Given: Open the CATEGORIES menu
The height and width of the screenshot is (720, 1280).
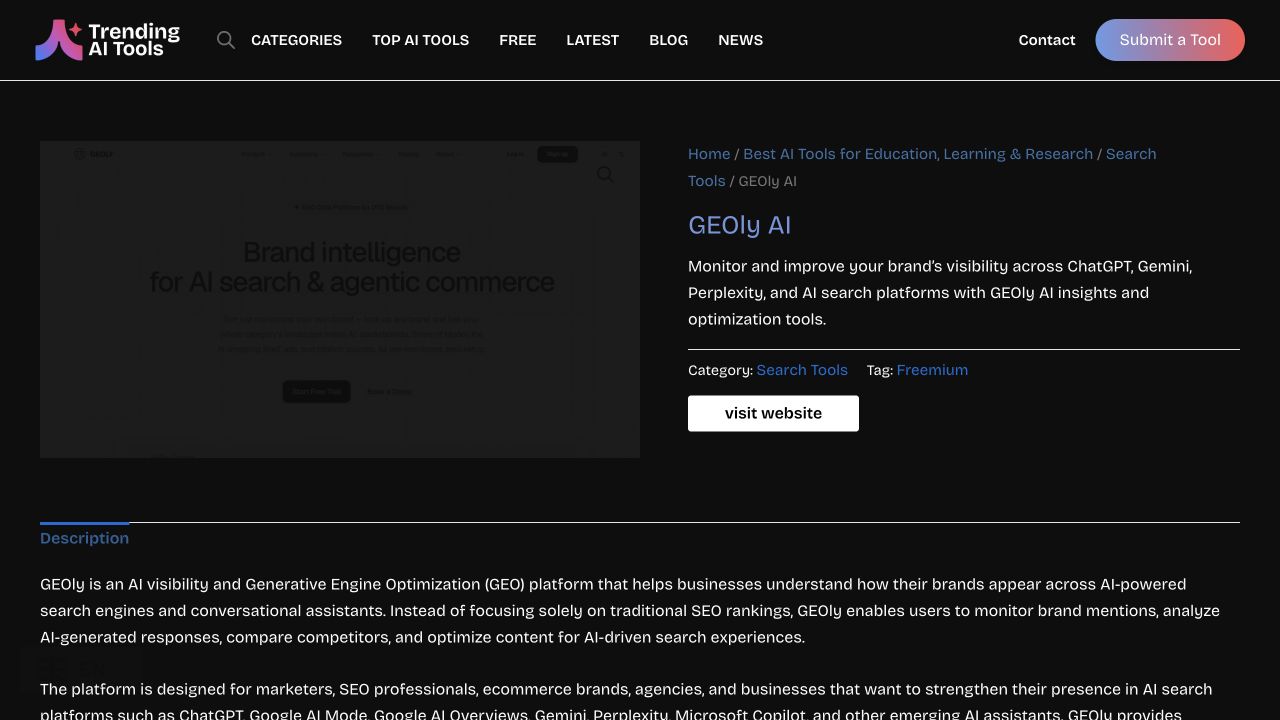Looking at the screenshot, I should 296,40.
